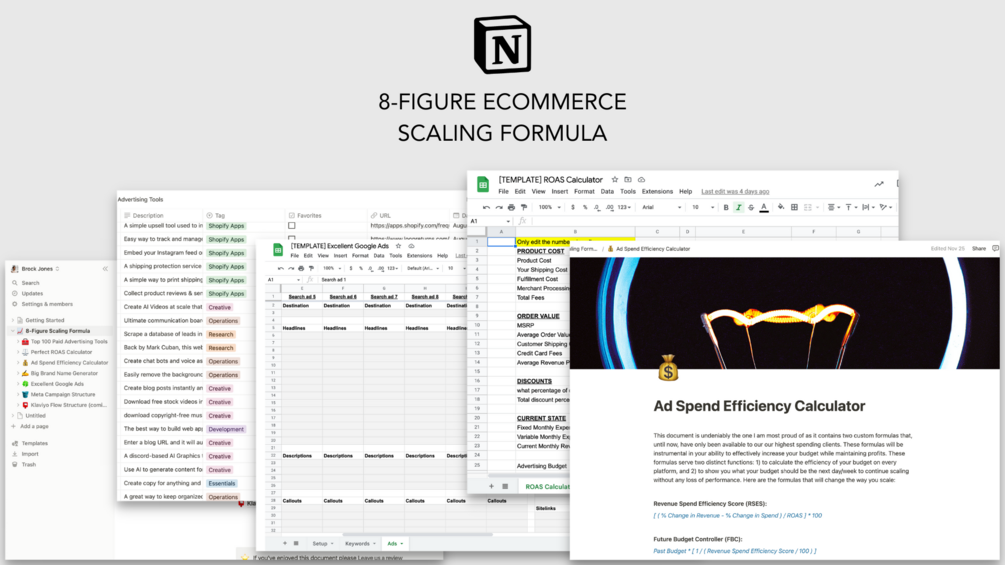This screenshot has height=565, width=1005.
Task: Click undo in ROAS Calculator toolbar
Action: coord(486,208)
